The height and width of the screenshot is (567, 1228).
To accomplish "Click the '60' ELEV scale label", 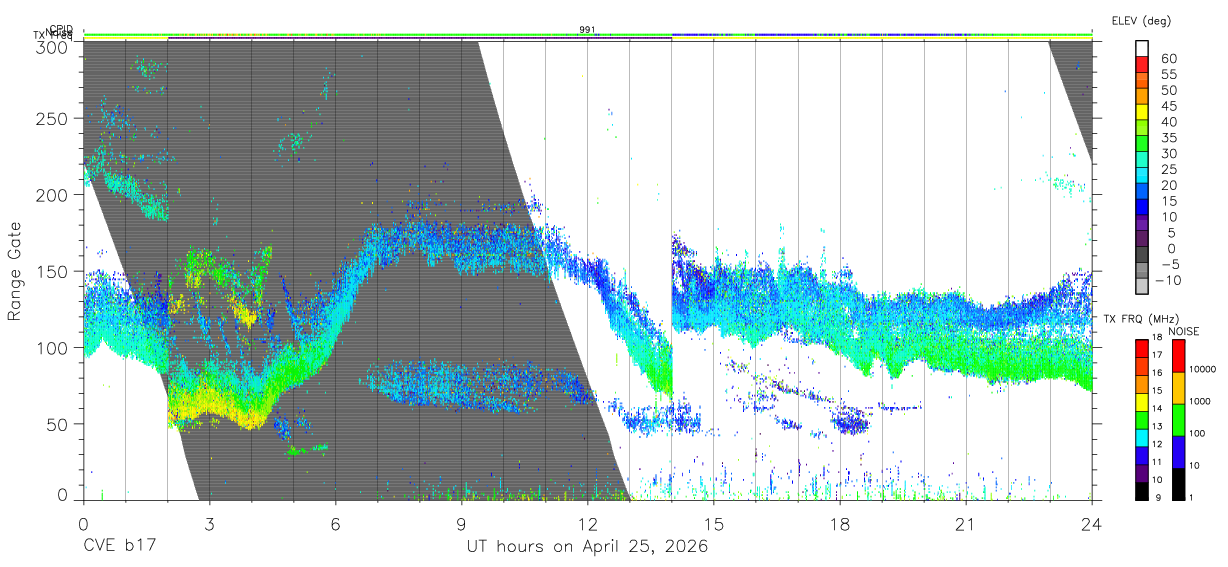I will [1168, 58].
